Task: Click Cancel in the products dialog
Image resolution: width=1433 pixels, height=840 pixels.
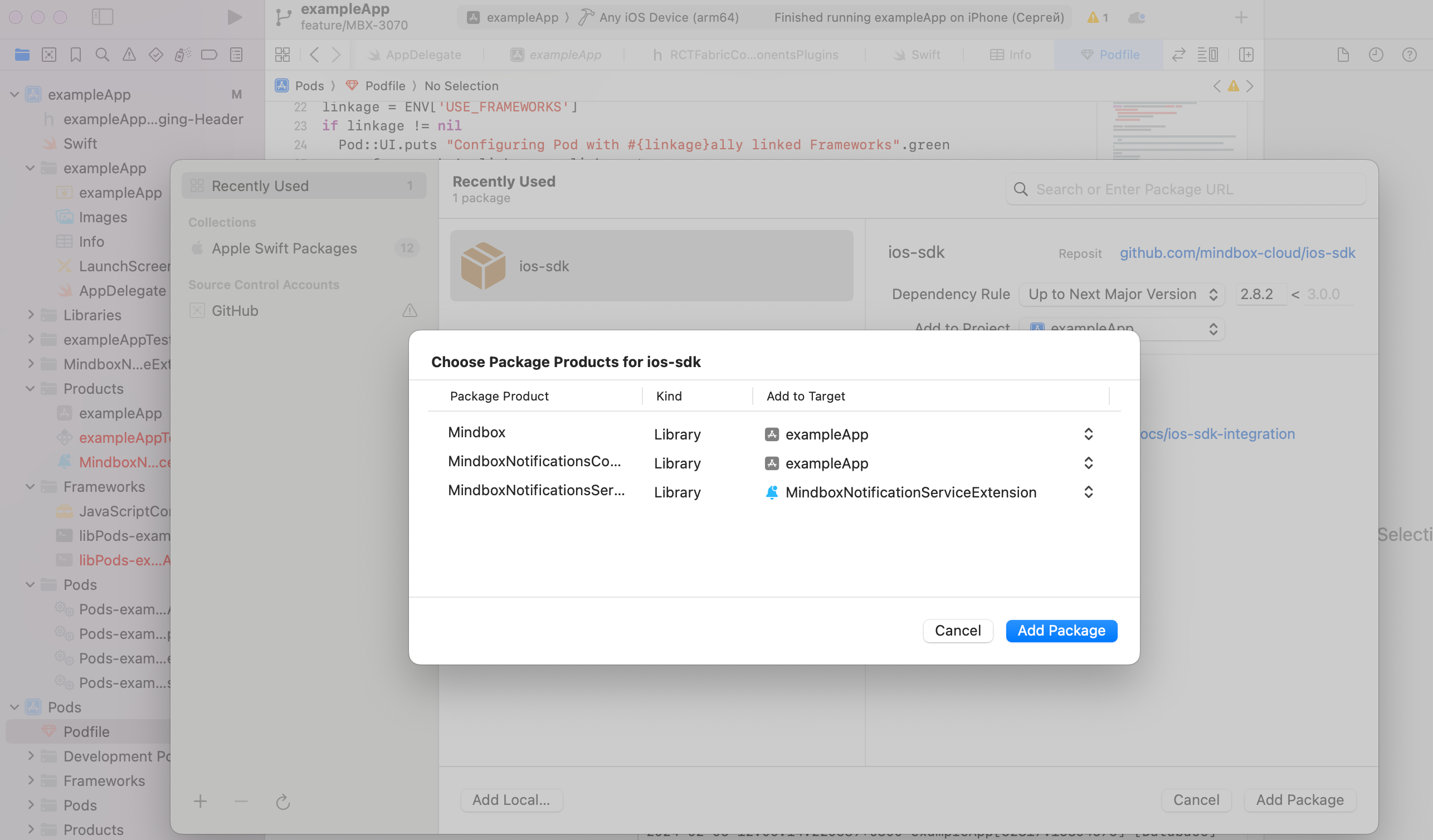Action: click(x=958, y=631)
